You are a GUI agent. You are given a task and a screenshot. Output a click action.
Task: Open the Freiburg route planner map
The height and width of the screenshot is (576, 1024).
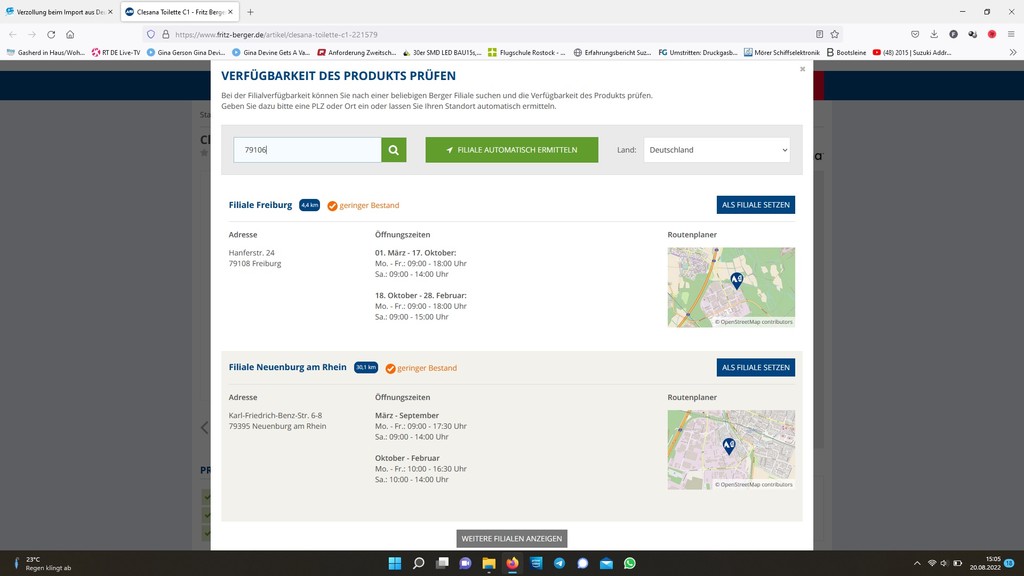pos(731,287)
